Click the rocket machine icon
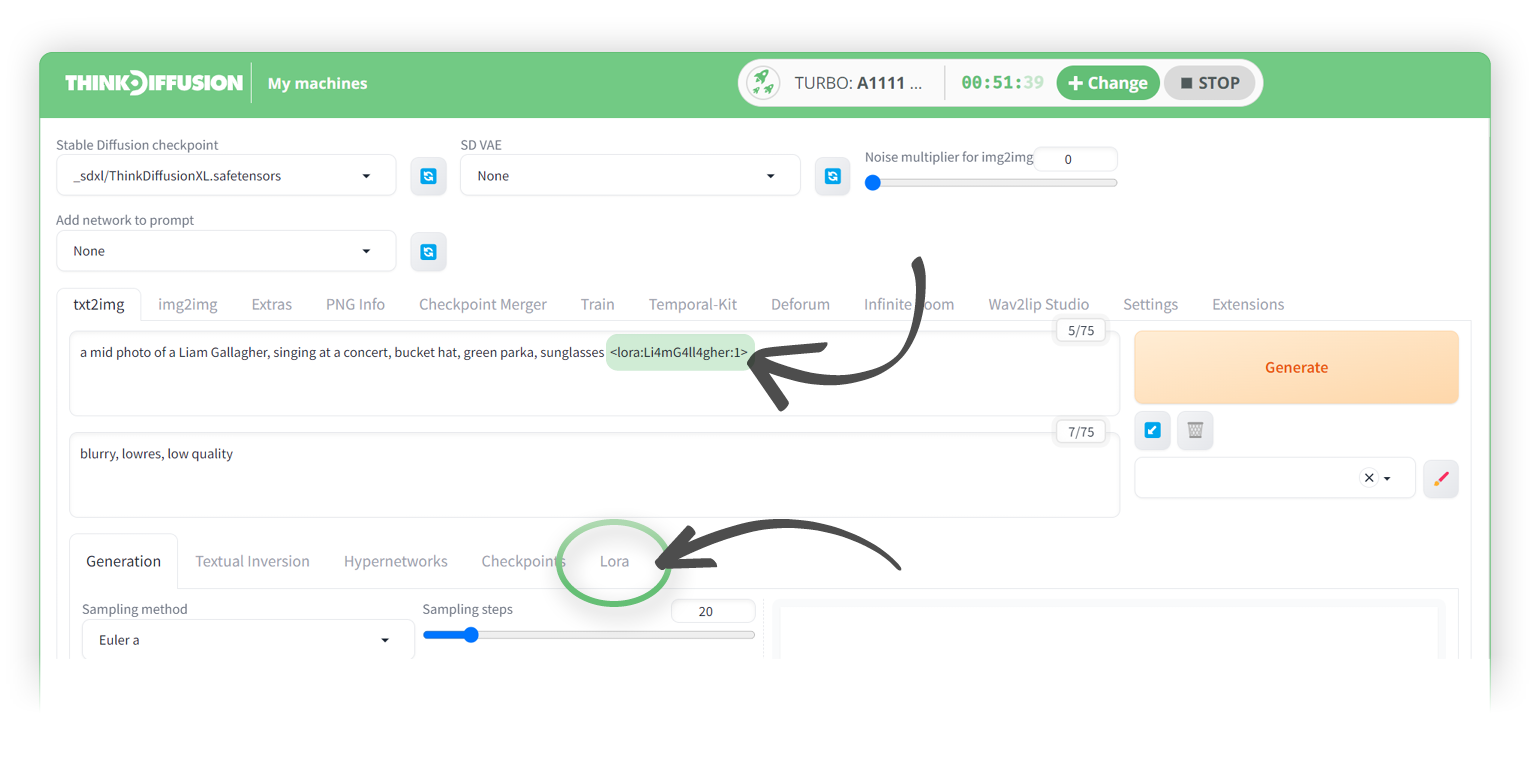The image size is (1530, 780). pyautogui.click(x=763, y=83)
